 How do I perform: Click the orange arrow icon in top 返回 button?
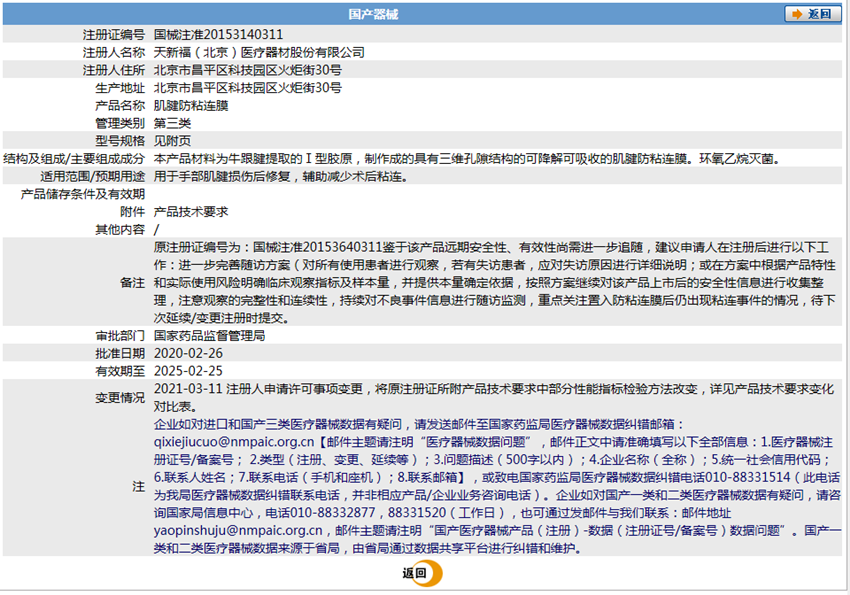click(x=797, y=14)
